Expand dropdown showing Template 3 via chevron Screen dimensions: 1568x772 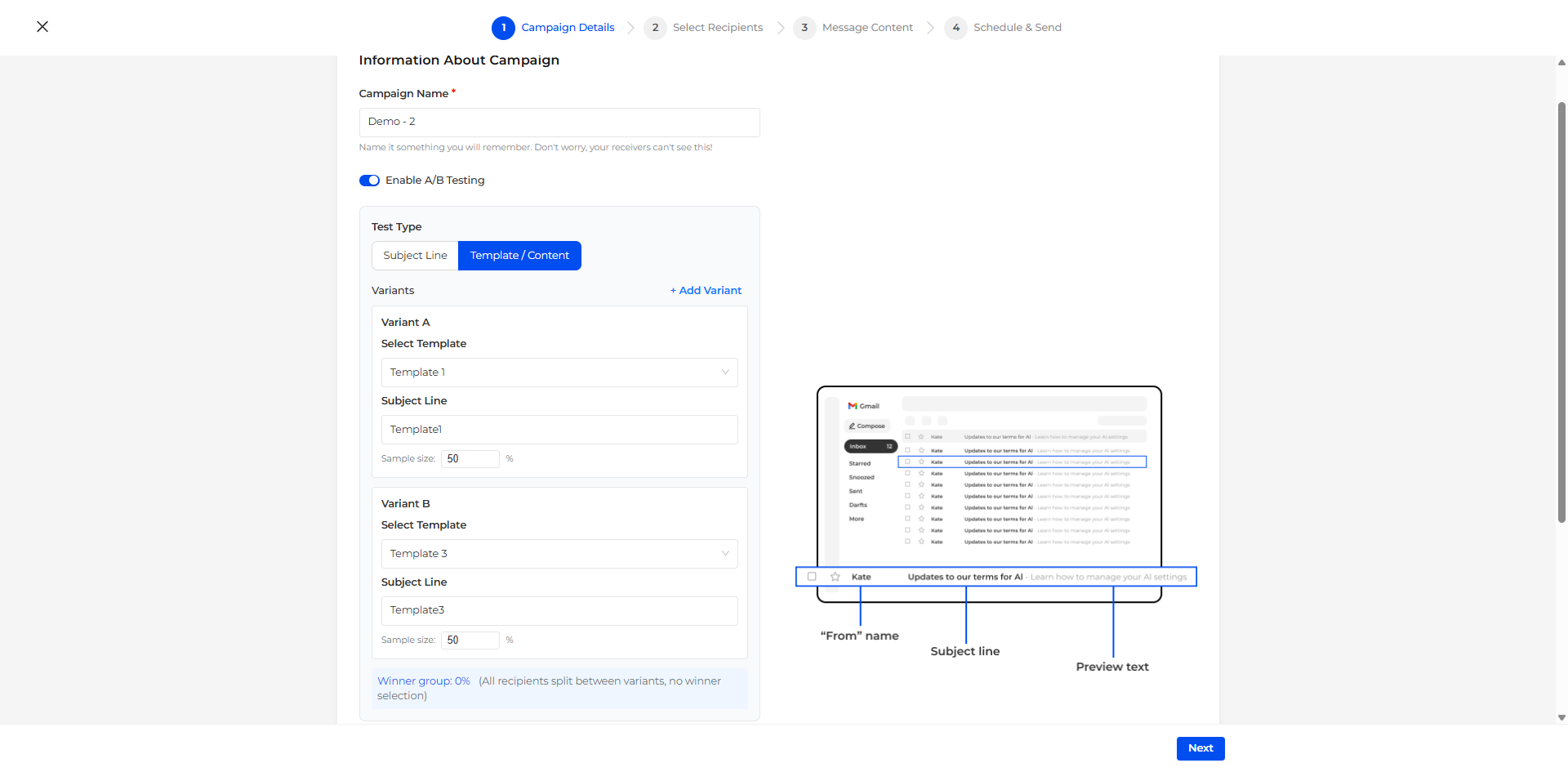click(x=725, y=554)
